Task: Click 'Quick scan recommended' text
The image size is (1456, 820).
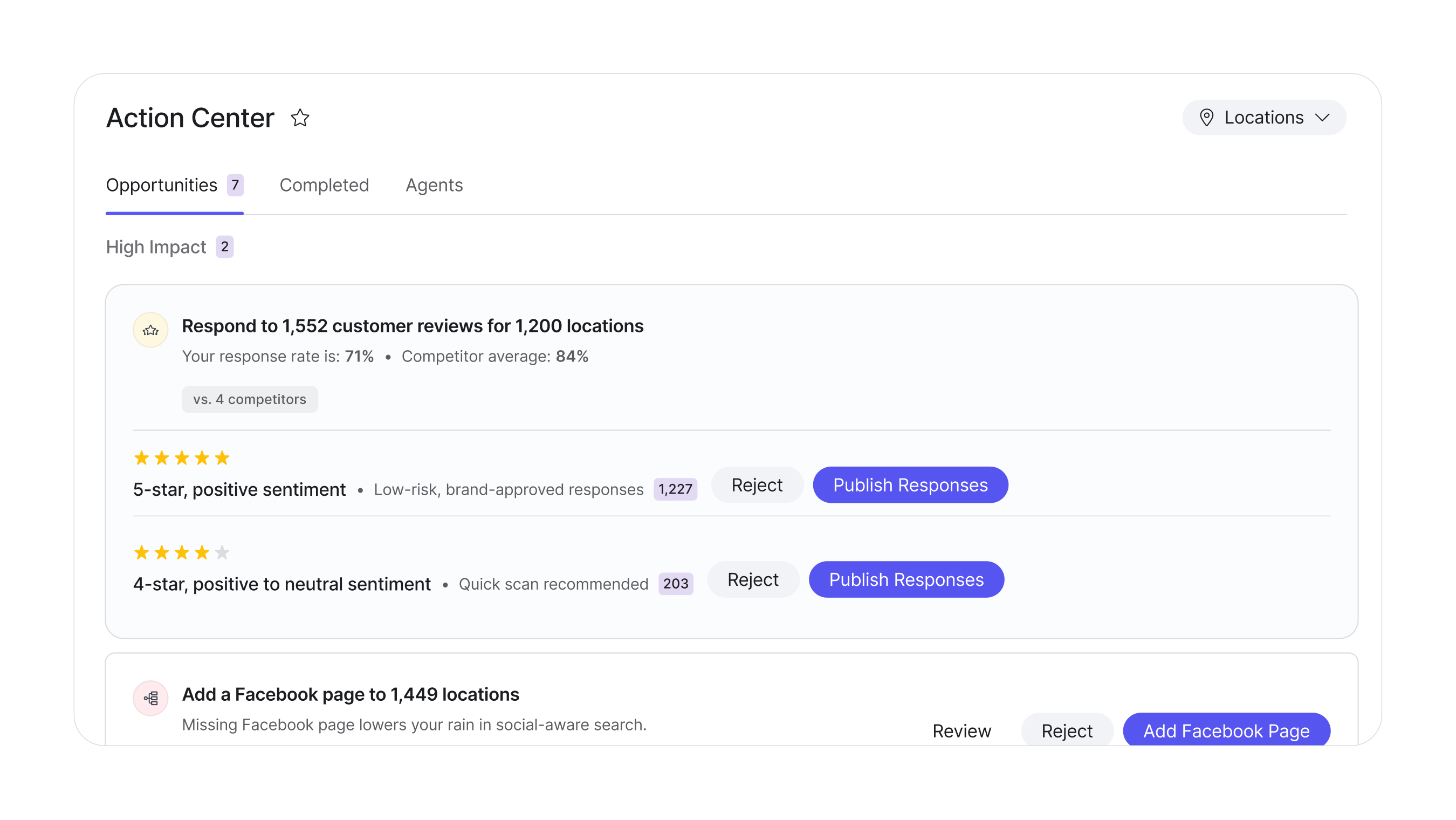Action: tap(553, 584)
